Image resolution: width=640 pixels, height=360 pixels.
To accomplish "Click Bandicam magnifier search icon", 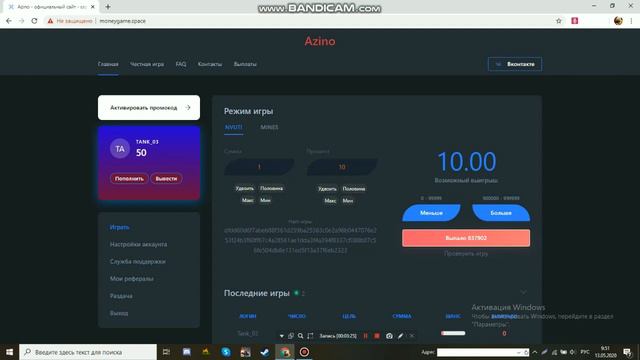I will coord(300,336).
